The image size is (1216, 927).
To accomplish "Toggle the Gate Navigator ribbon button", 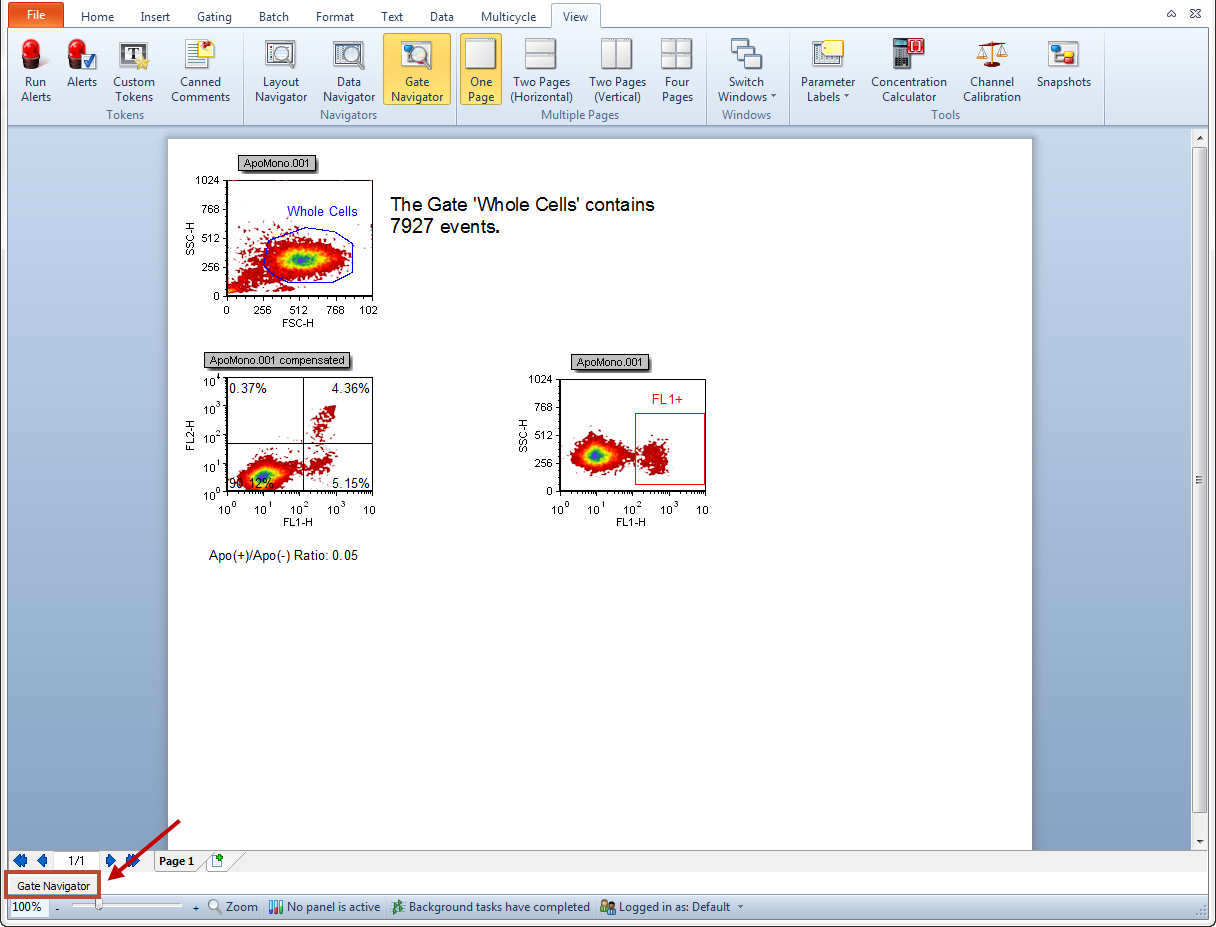I will pos(417,69).
